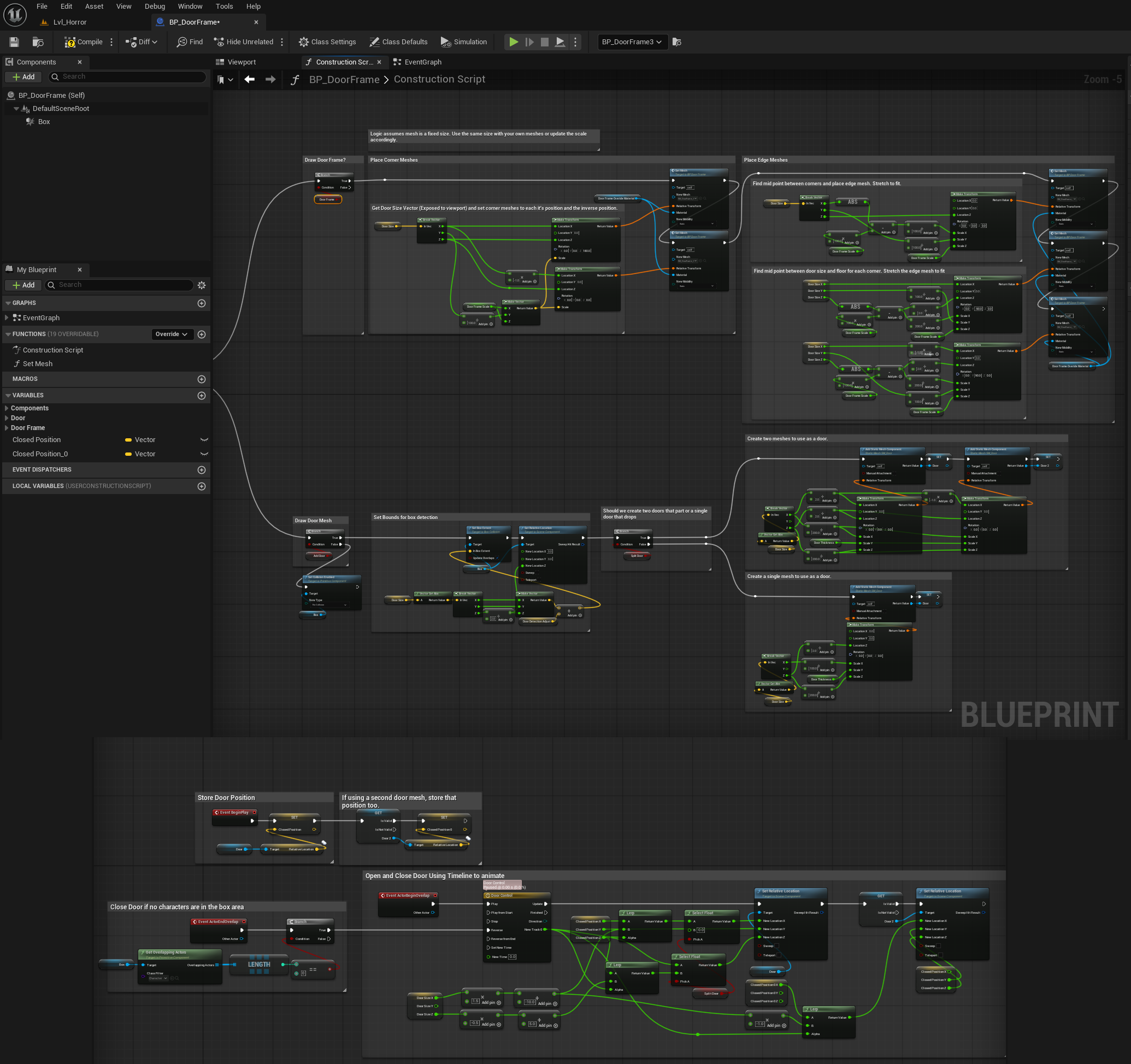Add a new event dispatcher
The image size is (1131, 1064).
(x=202, y=470)
